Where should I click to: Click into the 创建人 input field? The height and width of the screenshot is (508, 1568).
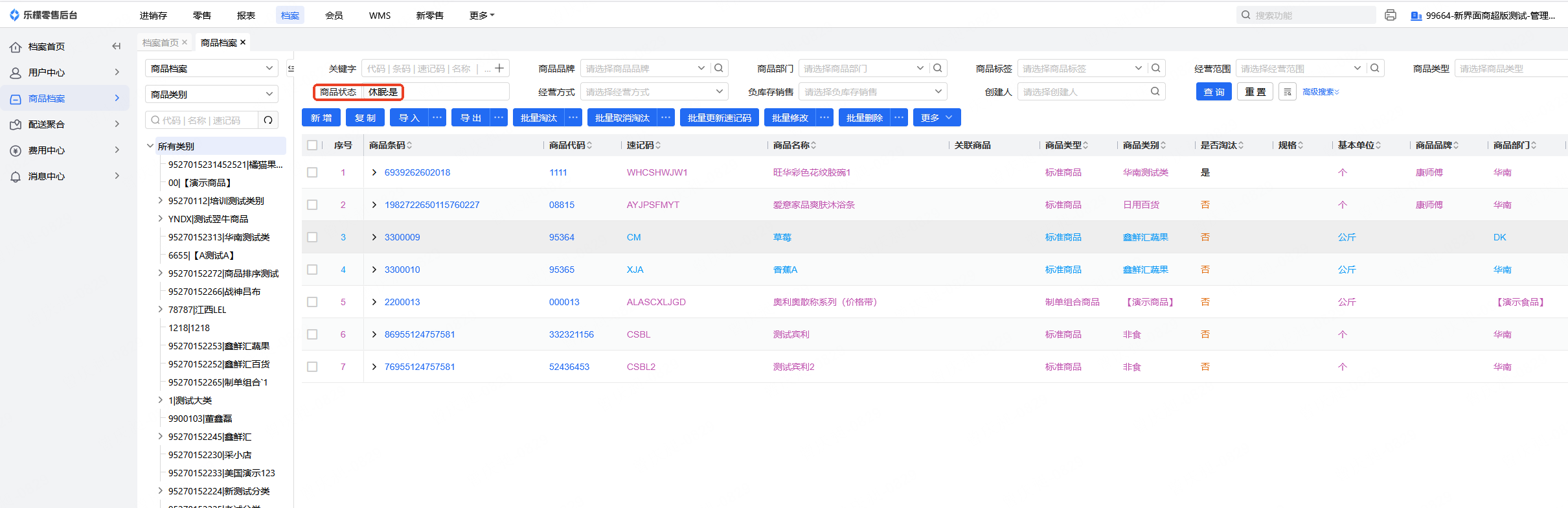coord(1085,92)
